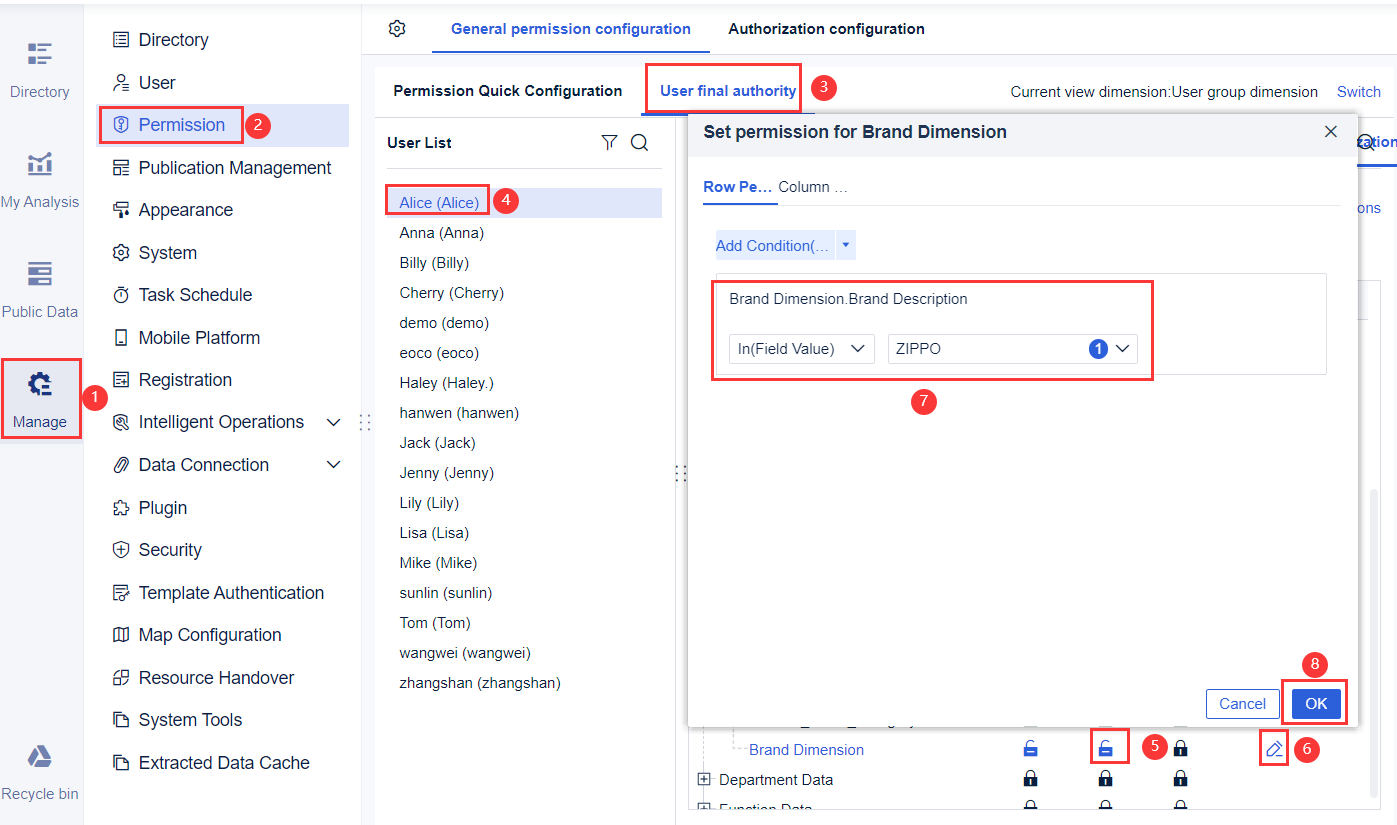Unlock the first lock on the Department Data row

tap(1030, 778)
